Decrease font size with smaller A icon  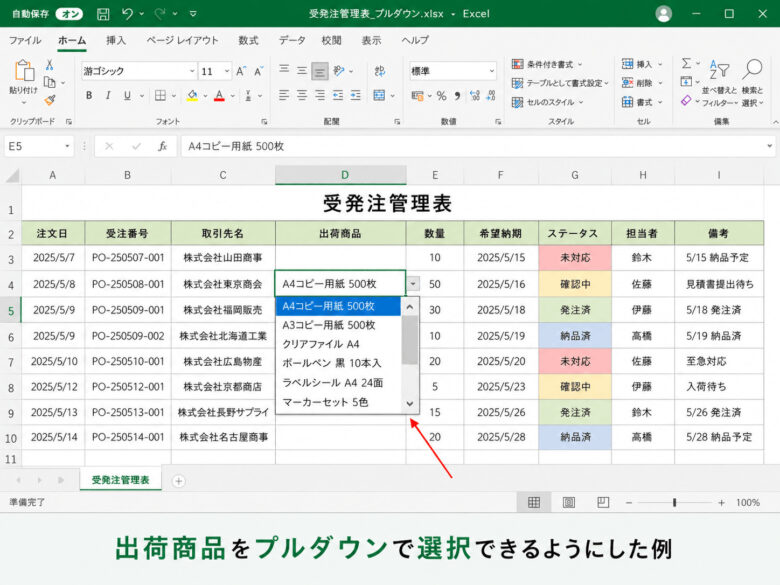tap(259, 72)
